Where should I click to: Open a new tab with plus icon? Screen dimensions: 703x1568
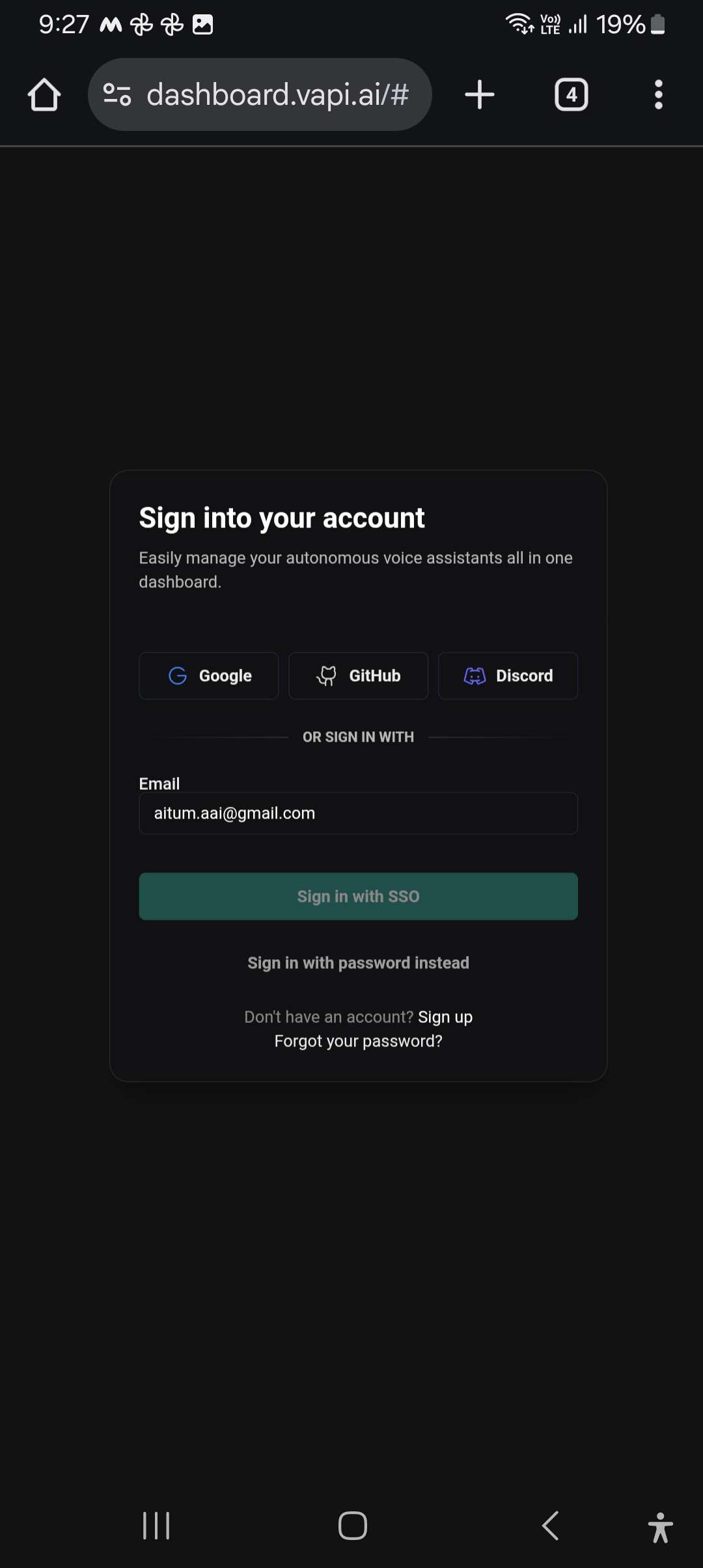(480, 95)
